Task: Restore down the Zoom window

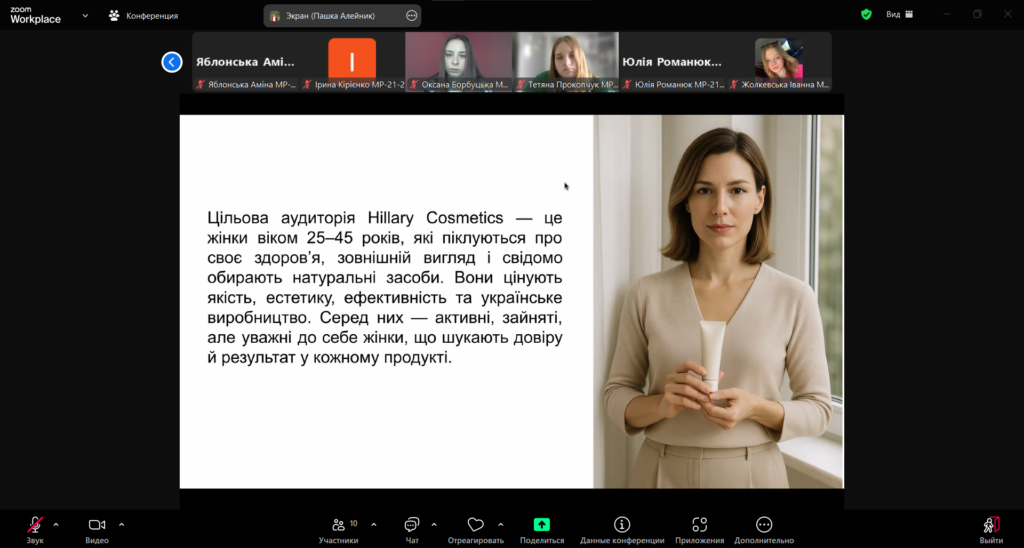Action: point(977,14)
